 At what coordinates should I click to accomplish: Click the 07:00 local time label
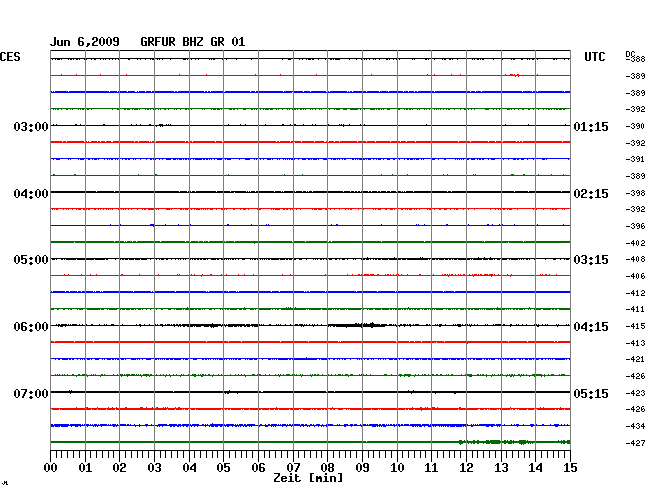(x=31, y=393)
